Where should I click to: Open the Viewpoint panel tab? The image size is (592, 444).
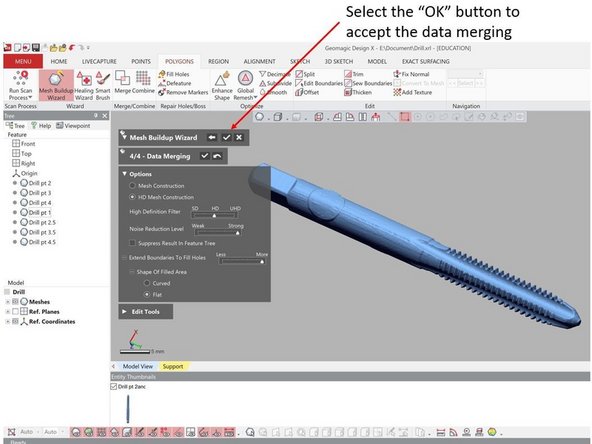pyautogui.click(x=73, y=125)
